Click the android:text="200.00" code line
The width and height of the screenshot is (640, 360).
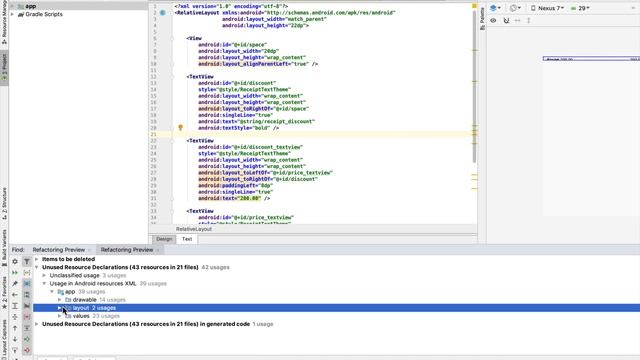[x=234, y=198]
